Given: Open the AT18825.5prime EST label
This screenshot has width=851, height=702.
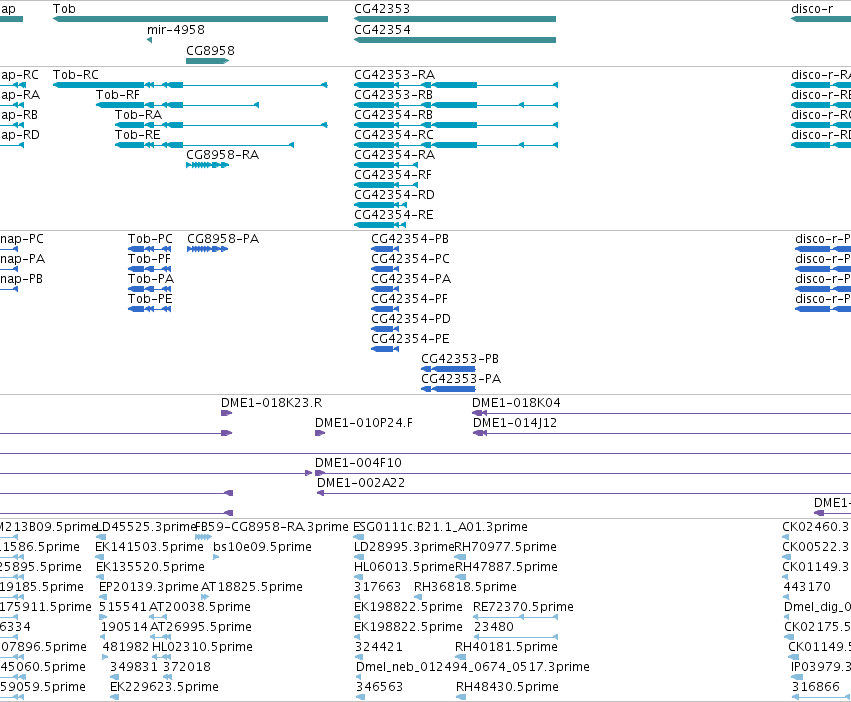Looking at the screenshot, I should tap(252, 587).
